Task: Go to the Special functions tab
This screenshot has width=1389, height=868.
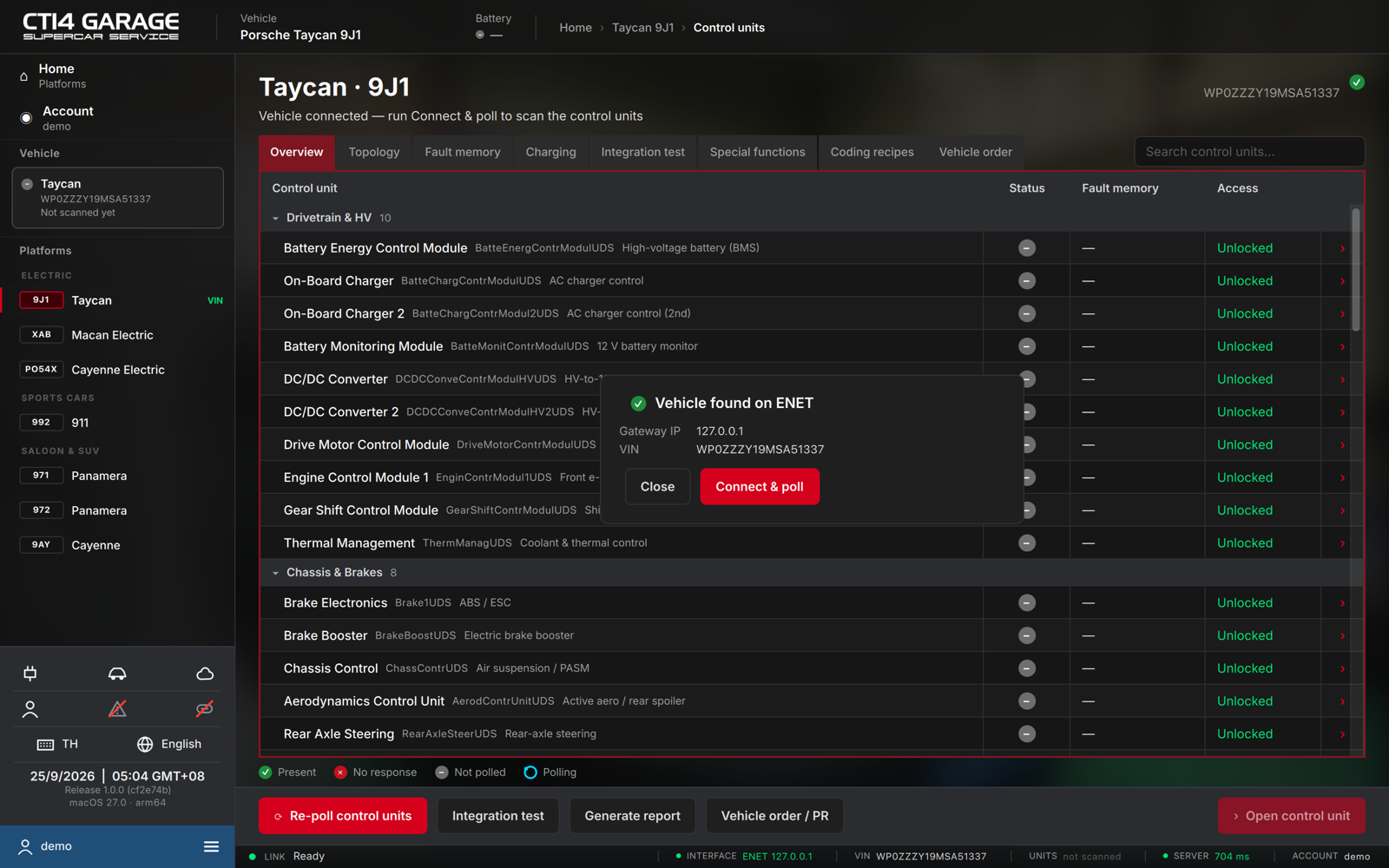Action: tap(757, 152)
